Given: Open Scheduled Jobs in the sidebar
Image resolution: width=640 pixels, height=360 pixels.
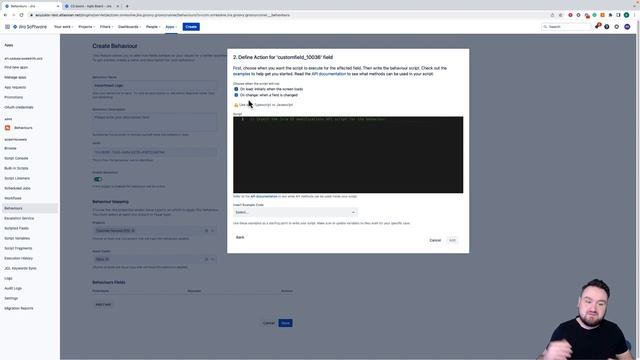Looking at the screenshot, I should 18,188.
